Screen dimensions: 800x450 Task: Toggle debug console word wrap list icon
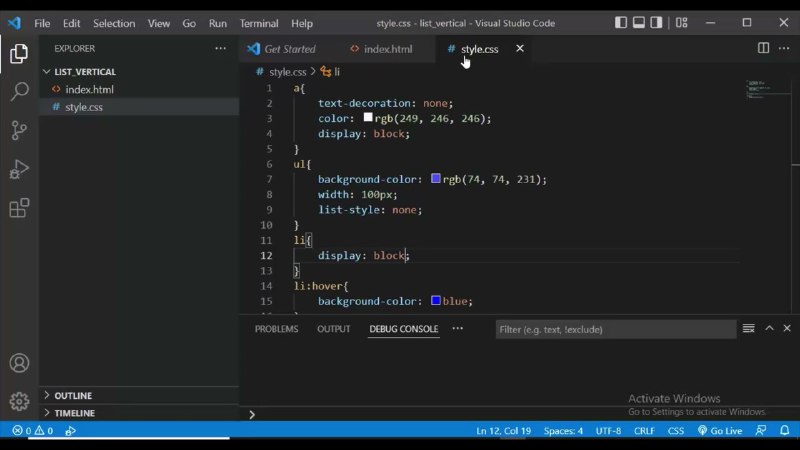coord(748,329)
